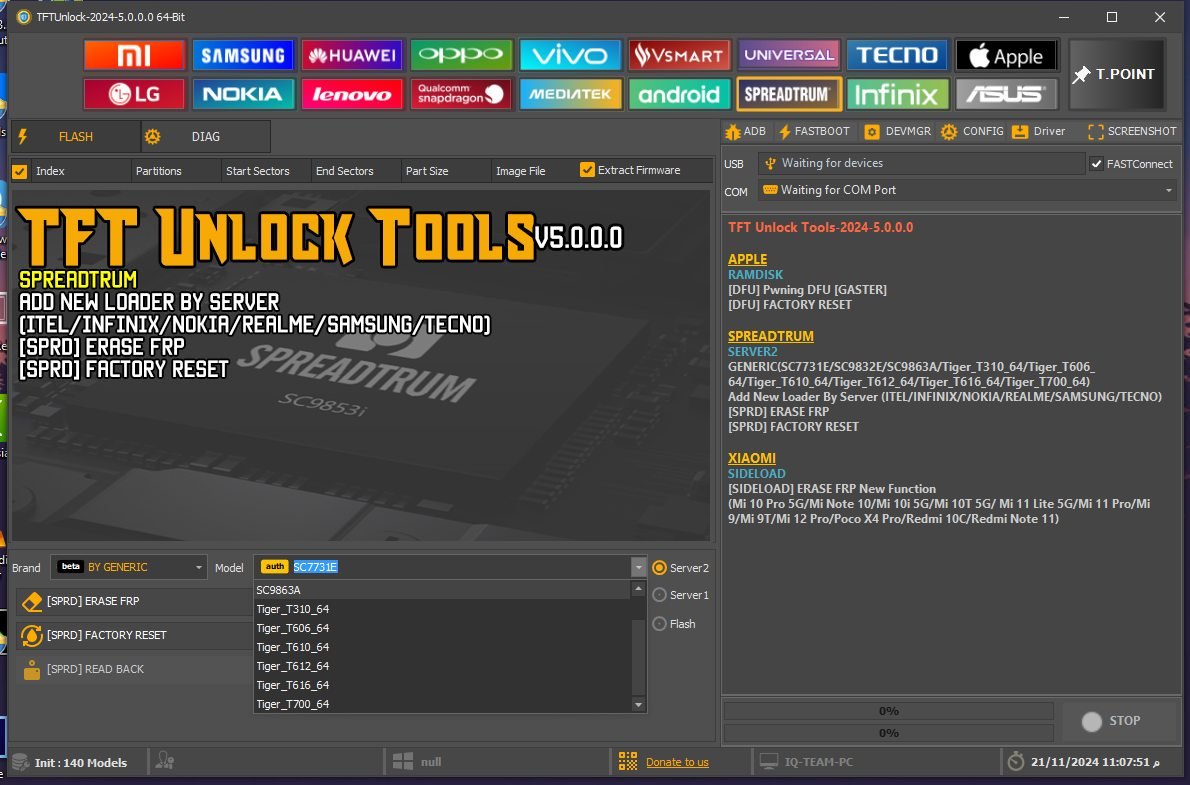This screenshot has height=785, width=1190.
Task: Toggle the Index select-all checkbox
Action: click(x=20, y=172)
